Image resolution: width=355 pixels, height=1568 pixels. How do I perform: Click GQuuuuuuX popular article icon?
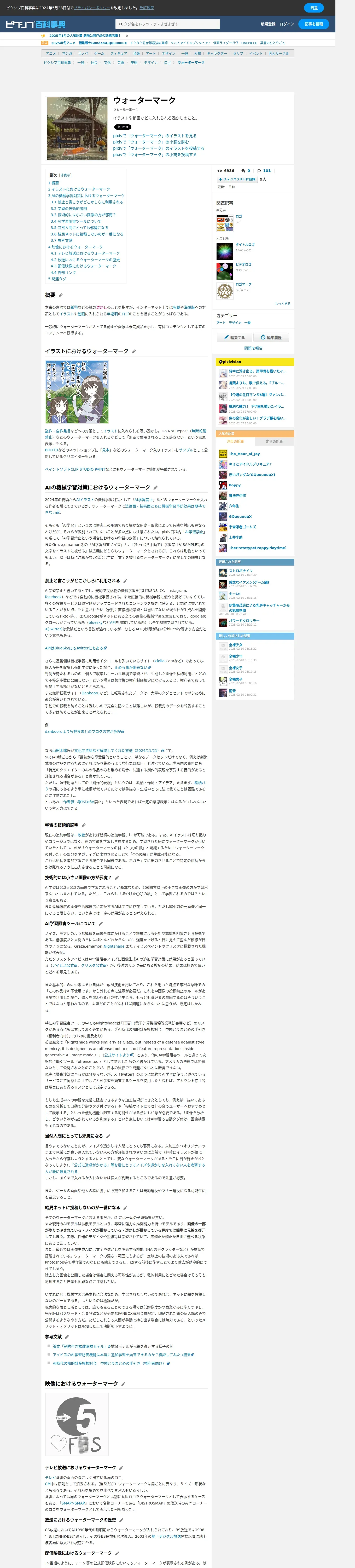[223, 517]
